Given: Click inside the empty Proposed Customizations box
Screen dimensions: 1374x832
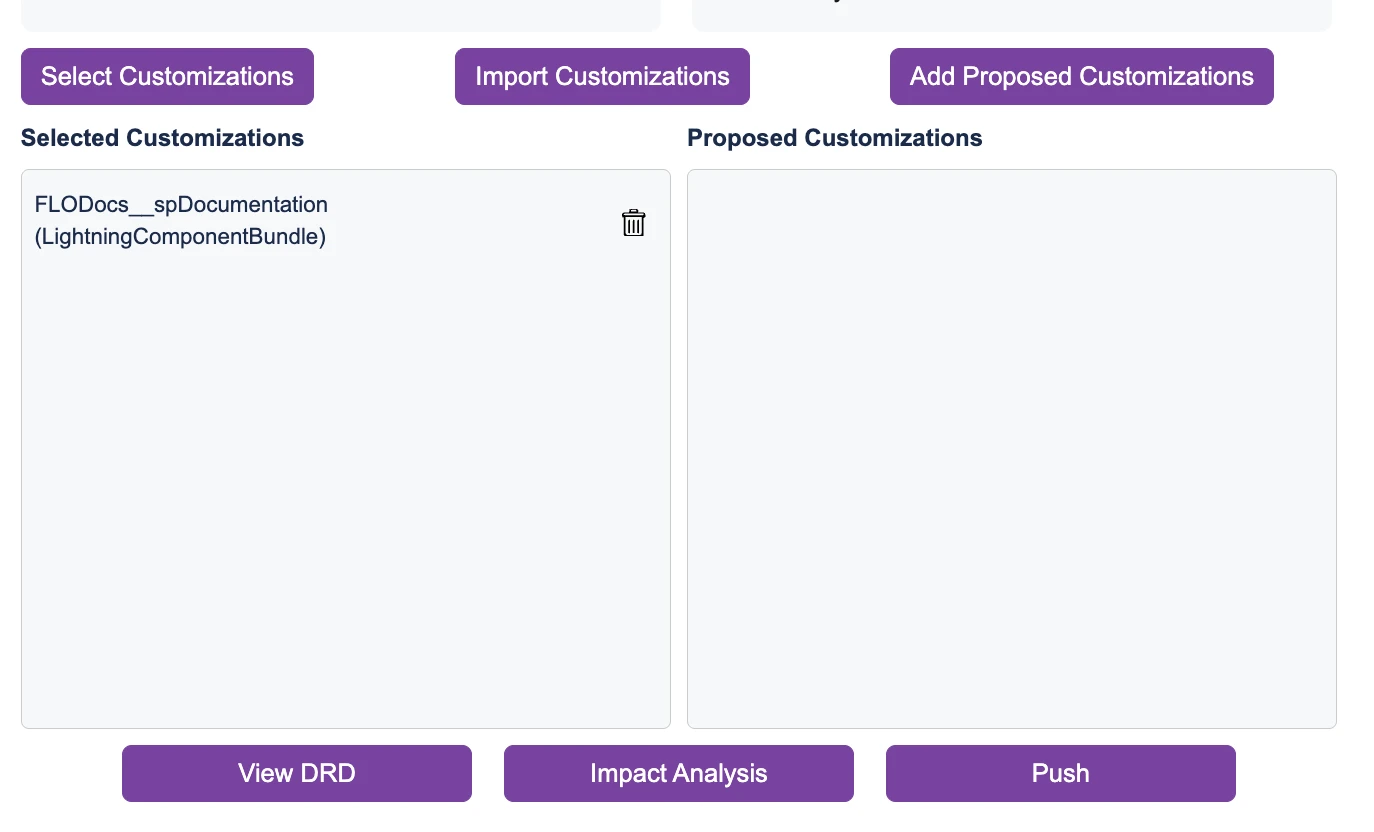Looking at the screenshot, I should click(1011, 449).
